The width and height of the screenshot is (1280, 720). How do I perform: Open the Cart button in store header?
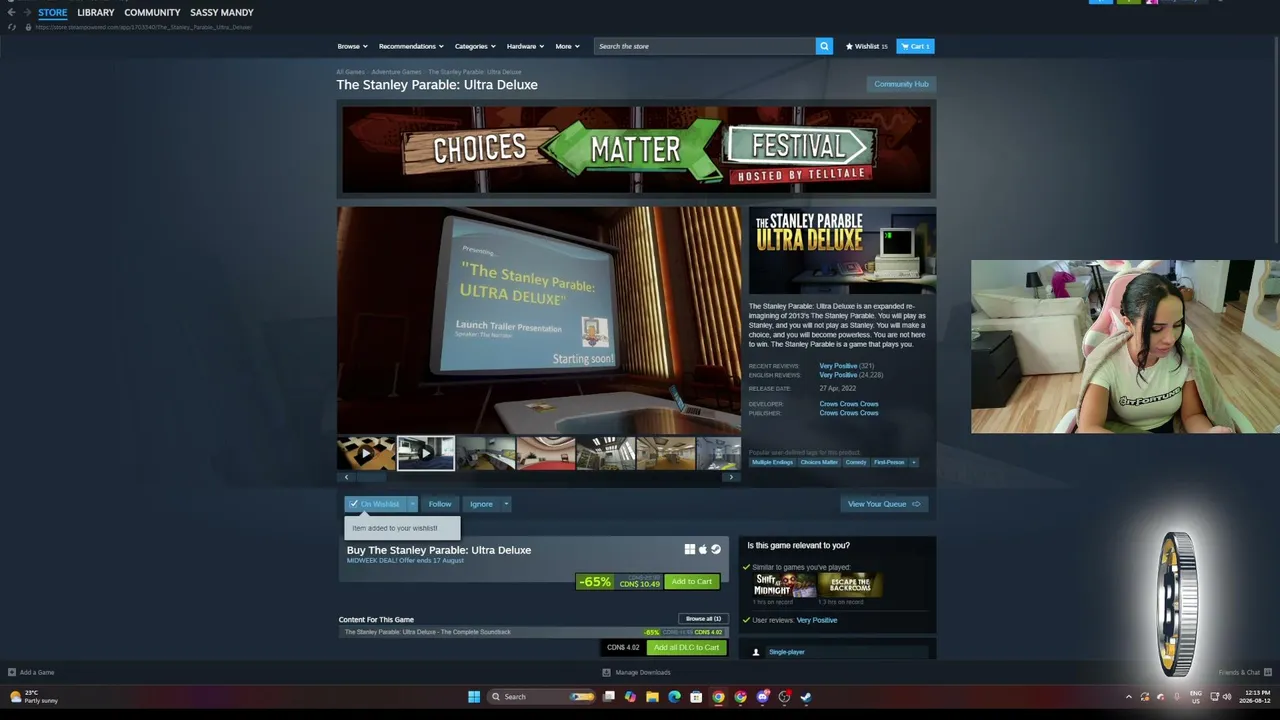pos(915,46)
